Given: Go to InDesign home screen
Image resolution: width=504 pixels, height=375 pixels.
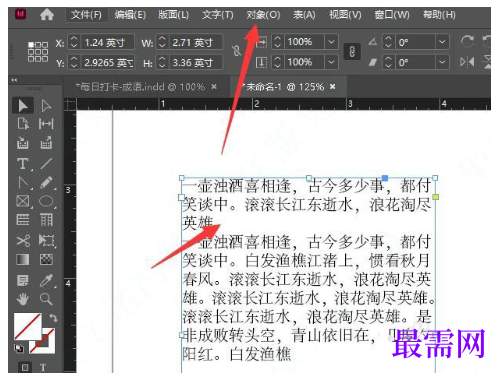Looking at the screenshot, I should (x=47, y=14).
